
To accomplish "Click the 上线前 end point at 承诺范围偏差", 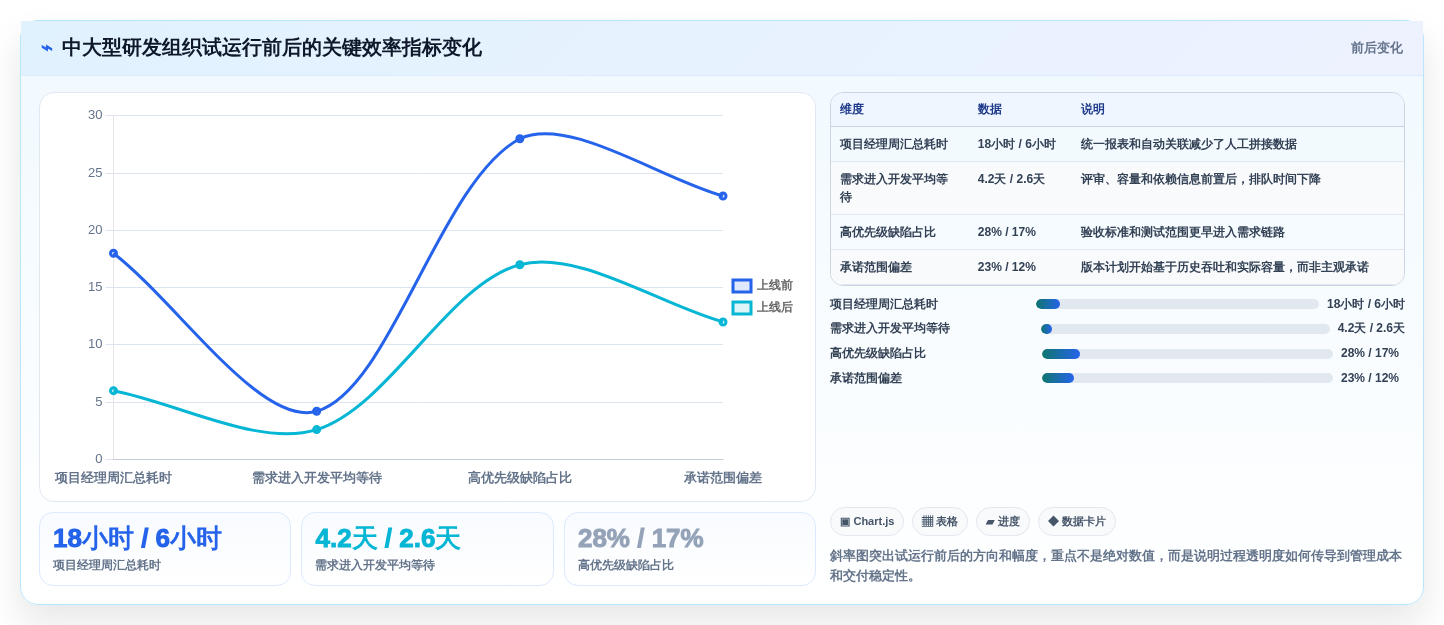I will tap(723, 196).
